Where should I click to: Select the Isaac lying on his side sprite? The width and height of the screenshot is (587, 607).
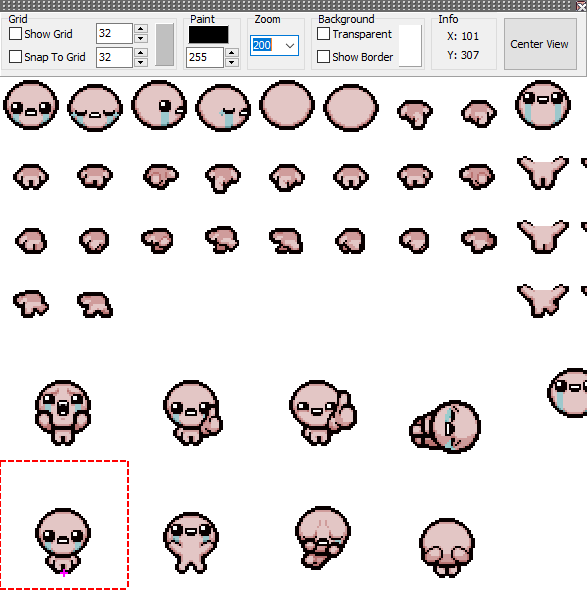[x=445, y=427]
